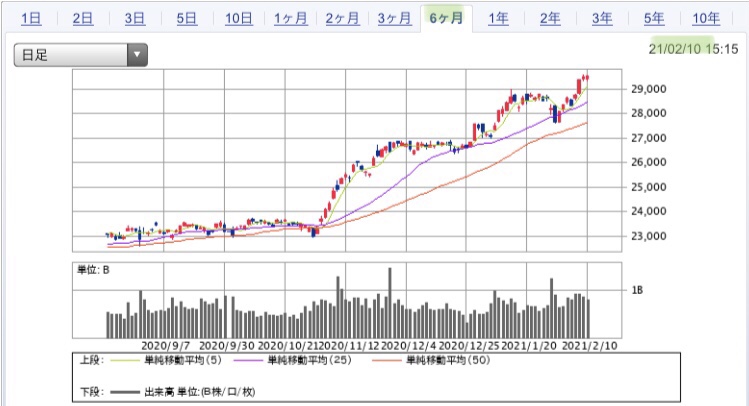Select the 10日 time range tab
The image size is (749, 406).
coord(239,19)
